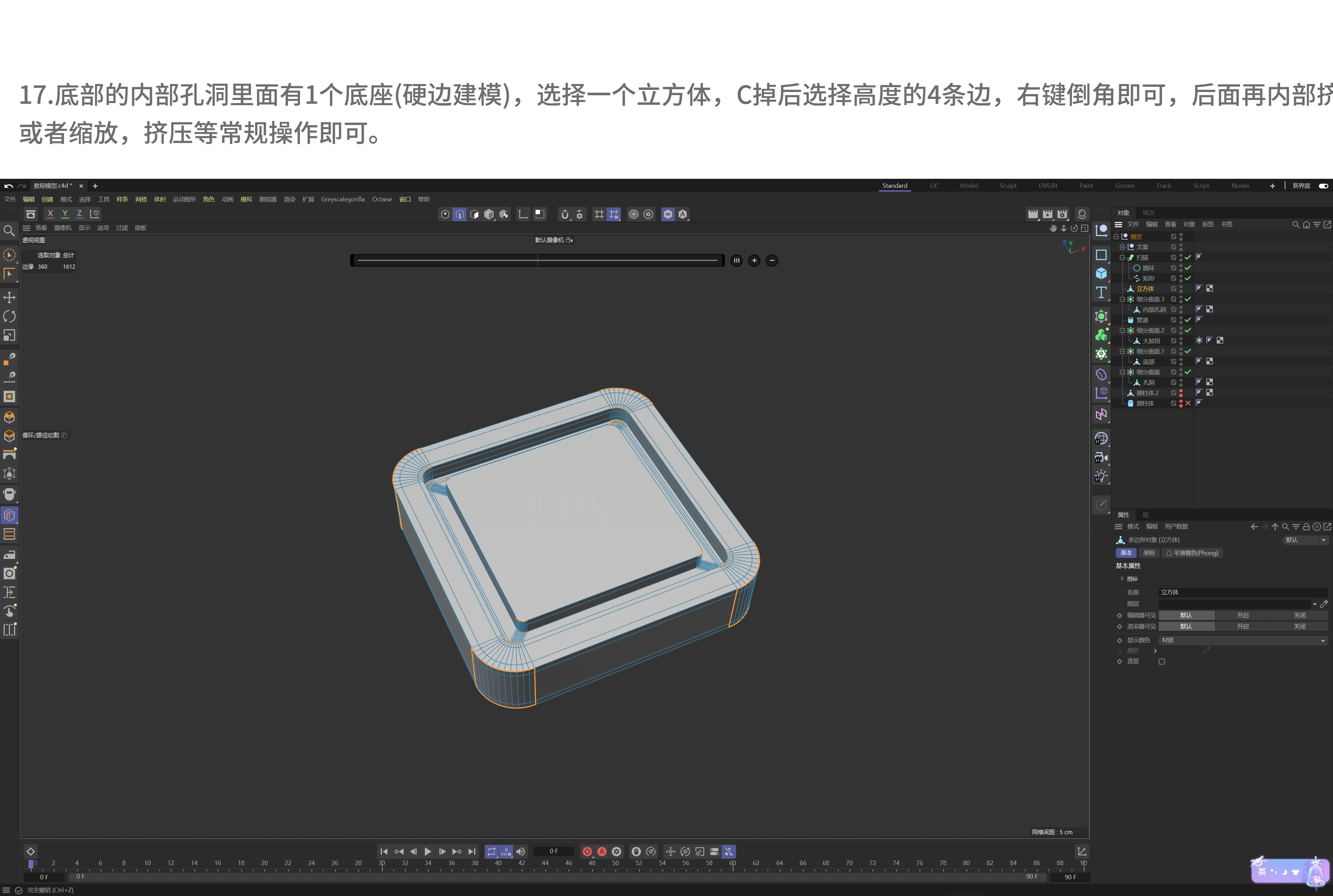Toggle the X axis lock icon

(50, 214)
